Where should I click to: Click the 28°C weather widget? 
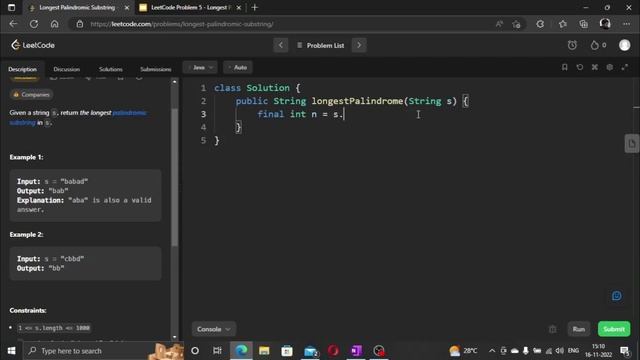463,351
